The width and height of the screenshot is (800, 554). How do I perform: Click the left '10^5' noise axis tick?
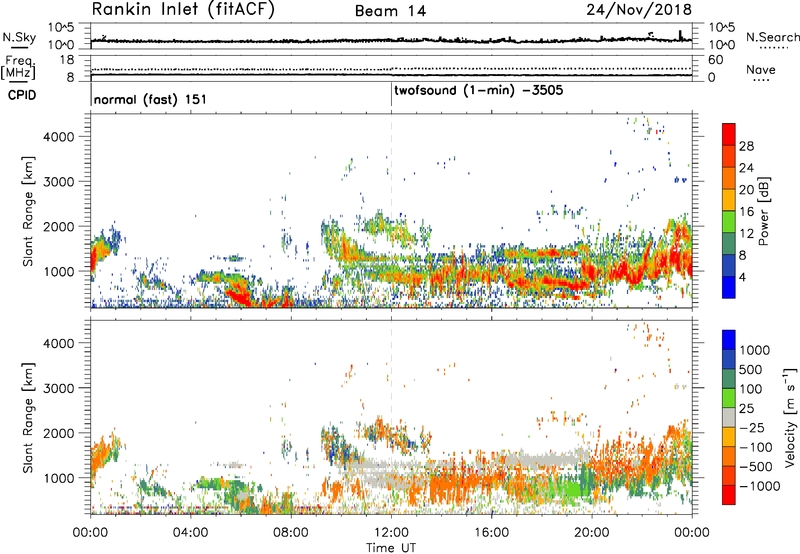coord(61,28)
